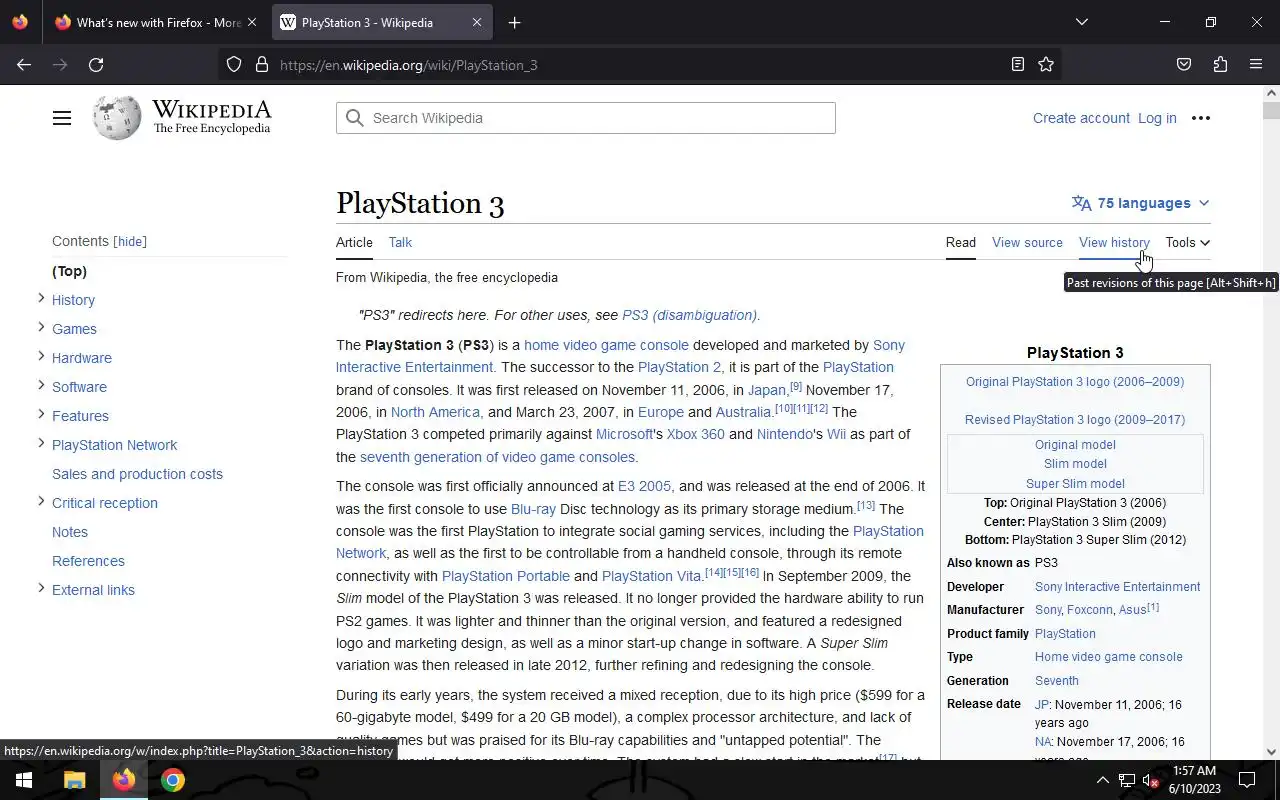
Task: Expand the Critical reception section in contents
Action: pyautogui.click(x=41, y=501)
